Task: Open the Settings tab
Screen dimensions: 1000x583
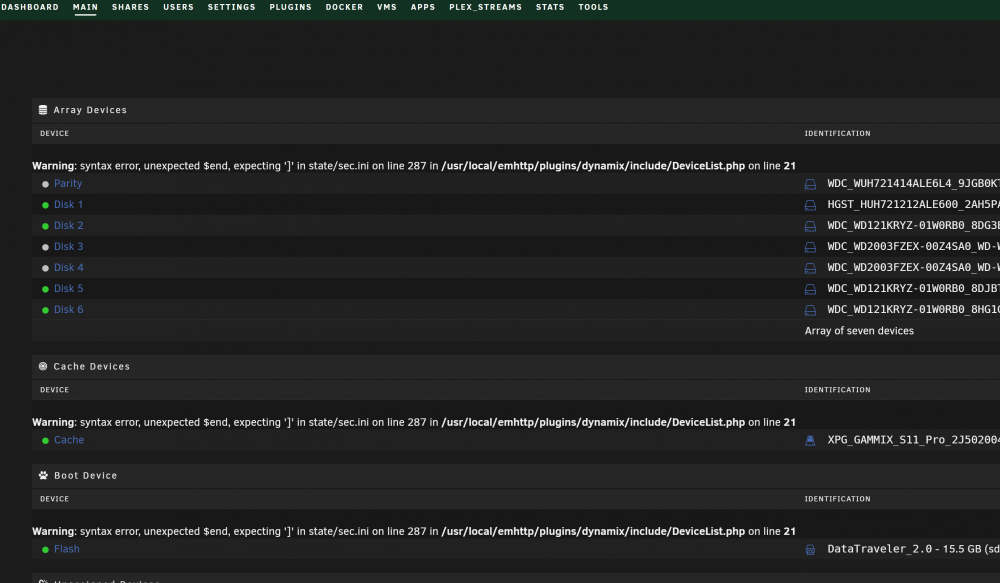Action: pos(232,7)
